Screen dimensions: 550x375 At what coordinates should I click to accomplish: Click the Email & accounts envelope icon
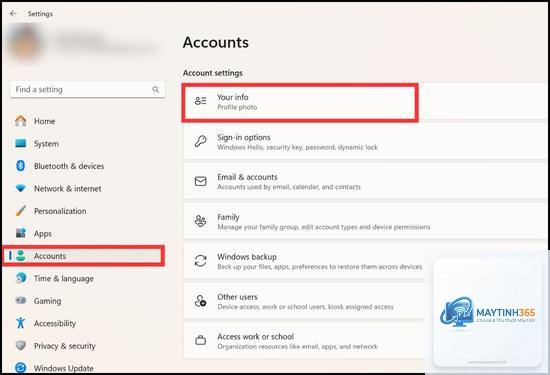coord(201,181)
